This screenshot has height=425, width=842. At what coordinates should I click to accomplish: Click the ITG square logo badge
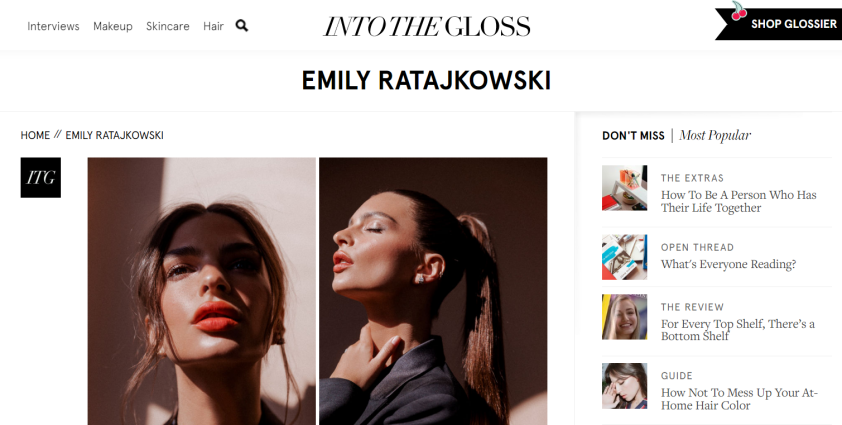41,177
